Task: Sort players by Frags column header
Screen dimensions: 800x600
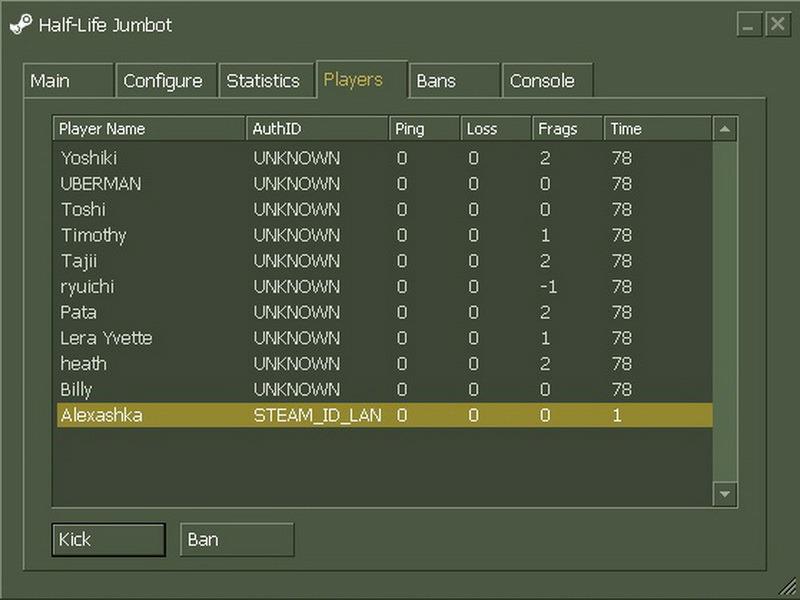Action: (x=566, y=129)
